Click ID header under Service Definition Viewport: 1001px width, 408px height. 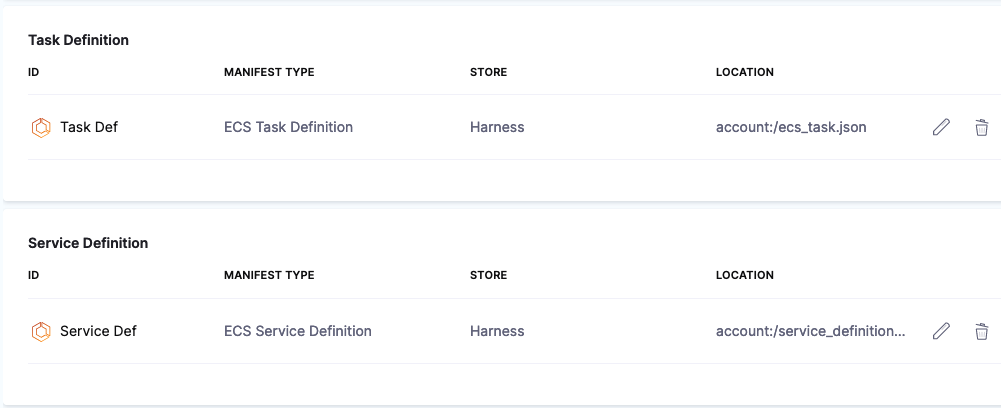pyautogui.click(x=34, y=275)
